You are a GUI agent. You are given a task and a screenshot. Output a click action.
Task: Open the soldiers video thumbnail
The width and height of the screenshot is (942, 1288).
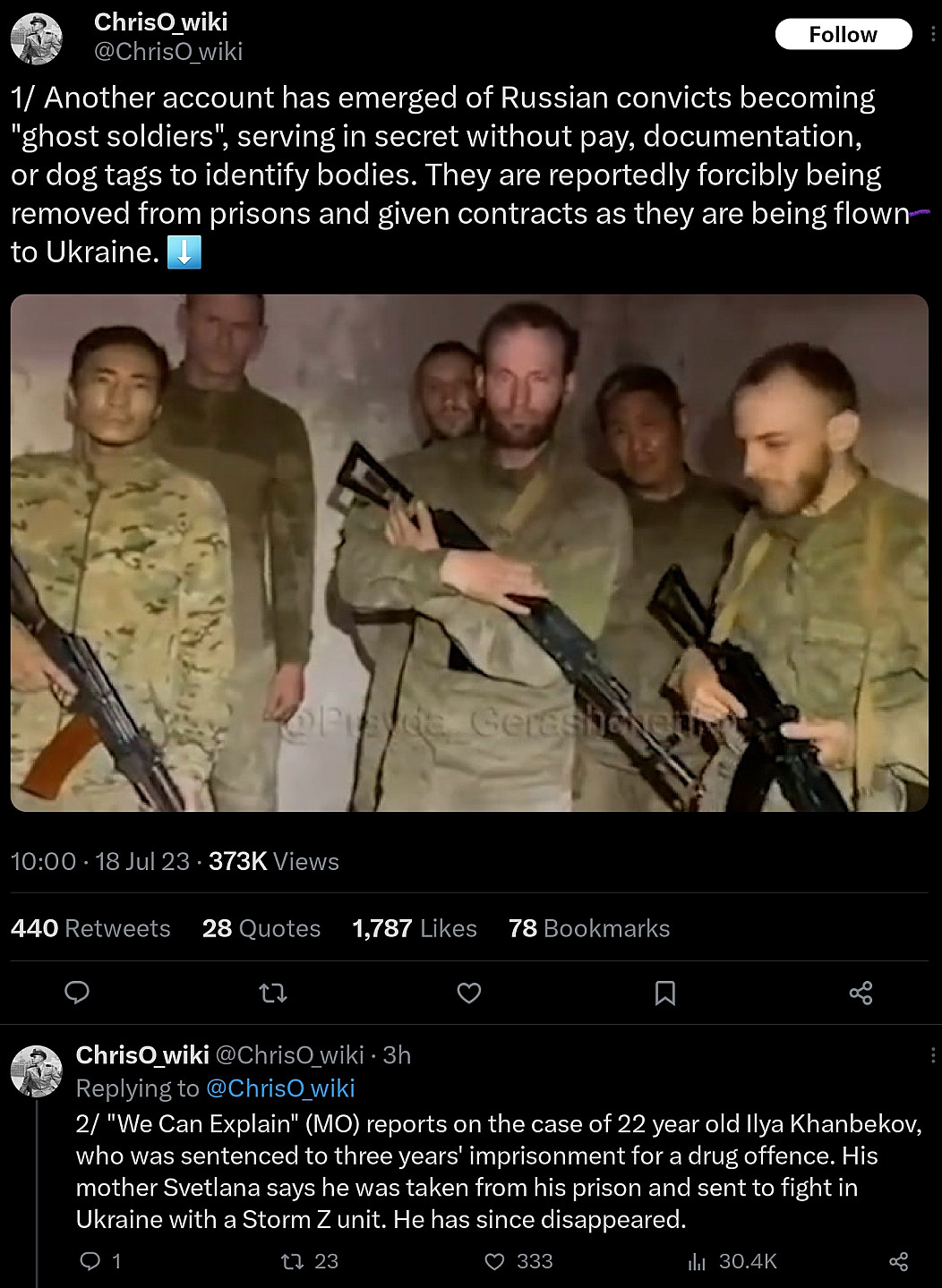click(x=469, y=553)
